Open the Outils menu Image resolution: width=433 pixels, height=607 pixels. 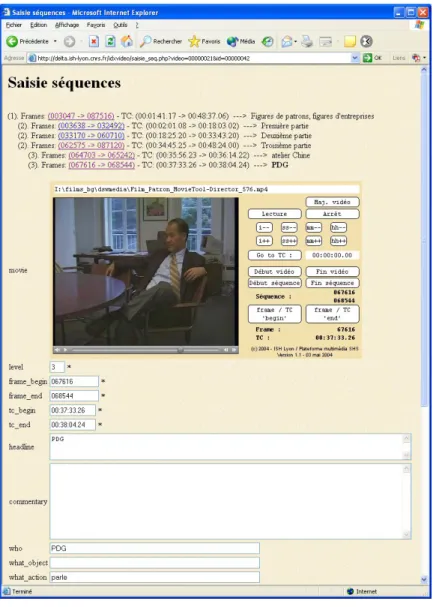coord(120,25)
